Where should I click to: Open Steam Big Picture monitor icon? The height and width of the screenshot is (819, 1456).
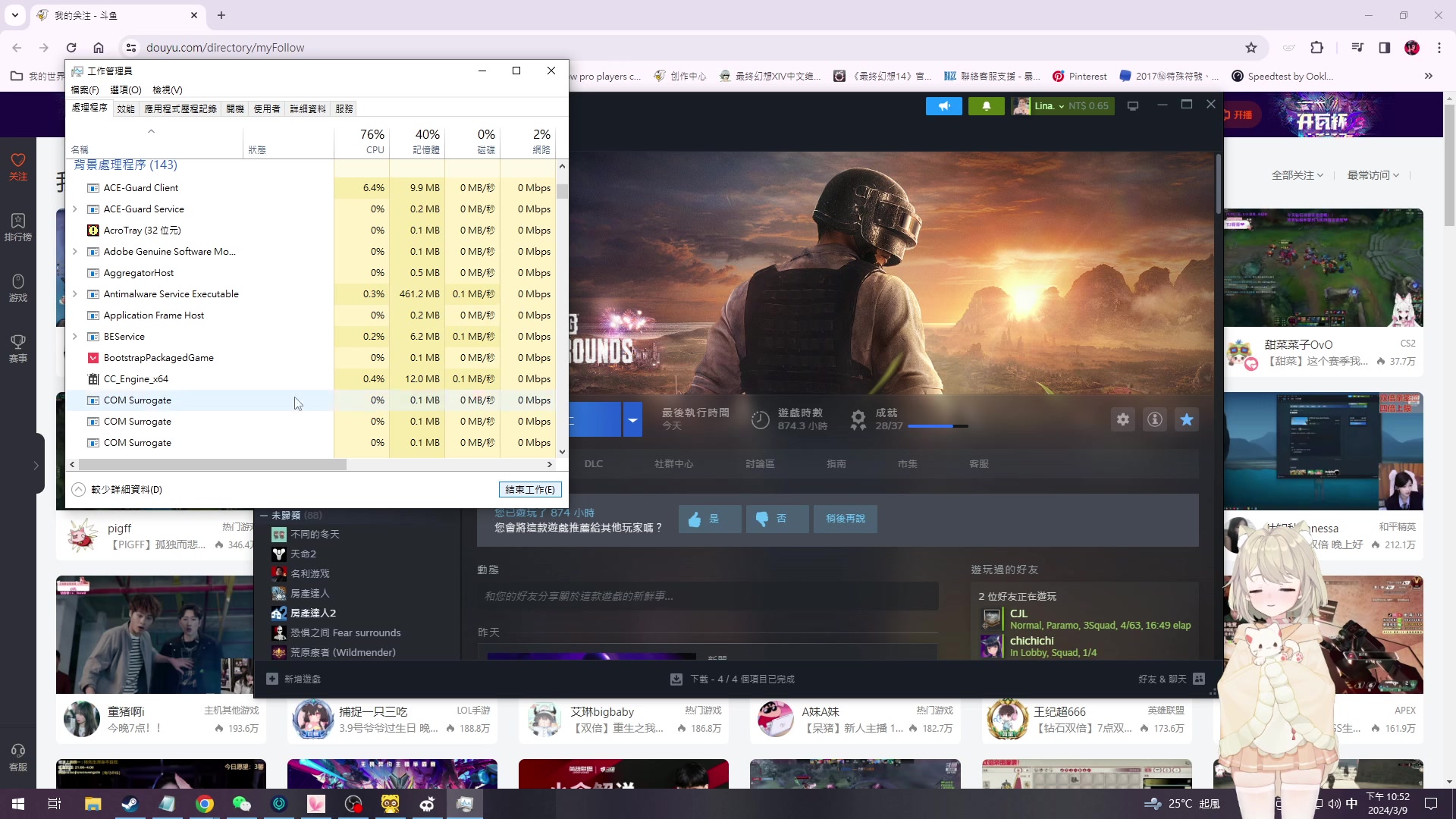pos(1133,106)
